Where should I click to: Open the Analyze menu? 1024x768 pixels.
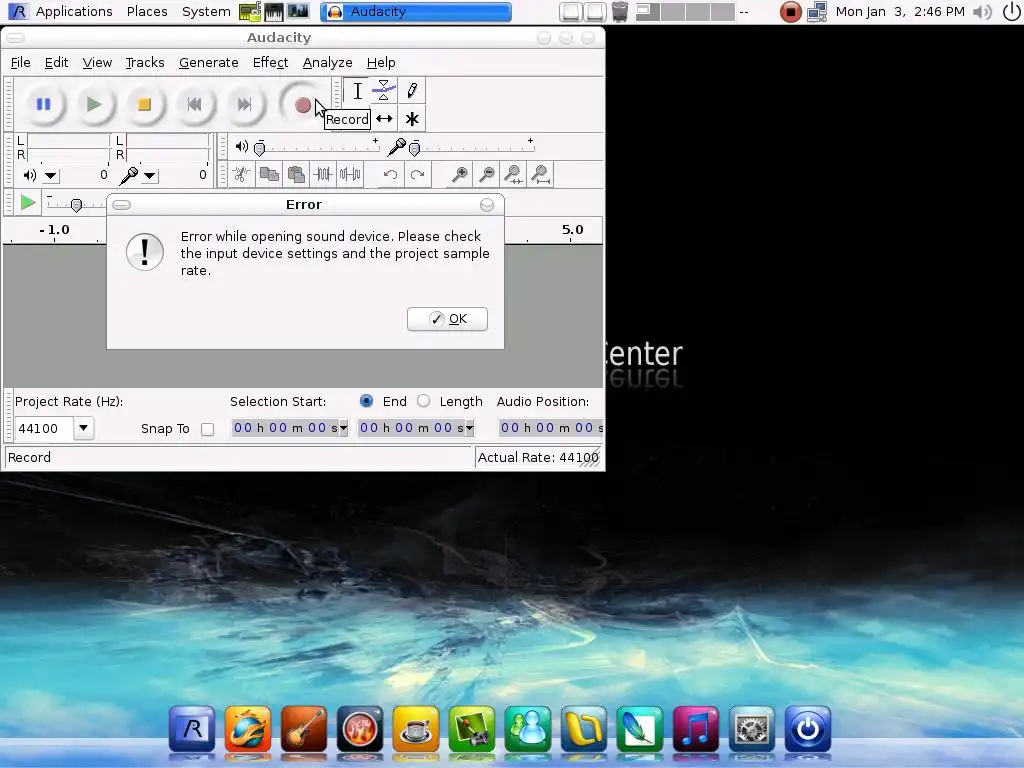tap(327, 63)
